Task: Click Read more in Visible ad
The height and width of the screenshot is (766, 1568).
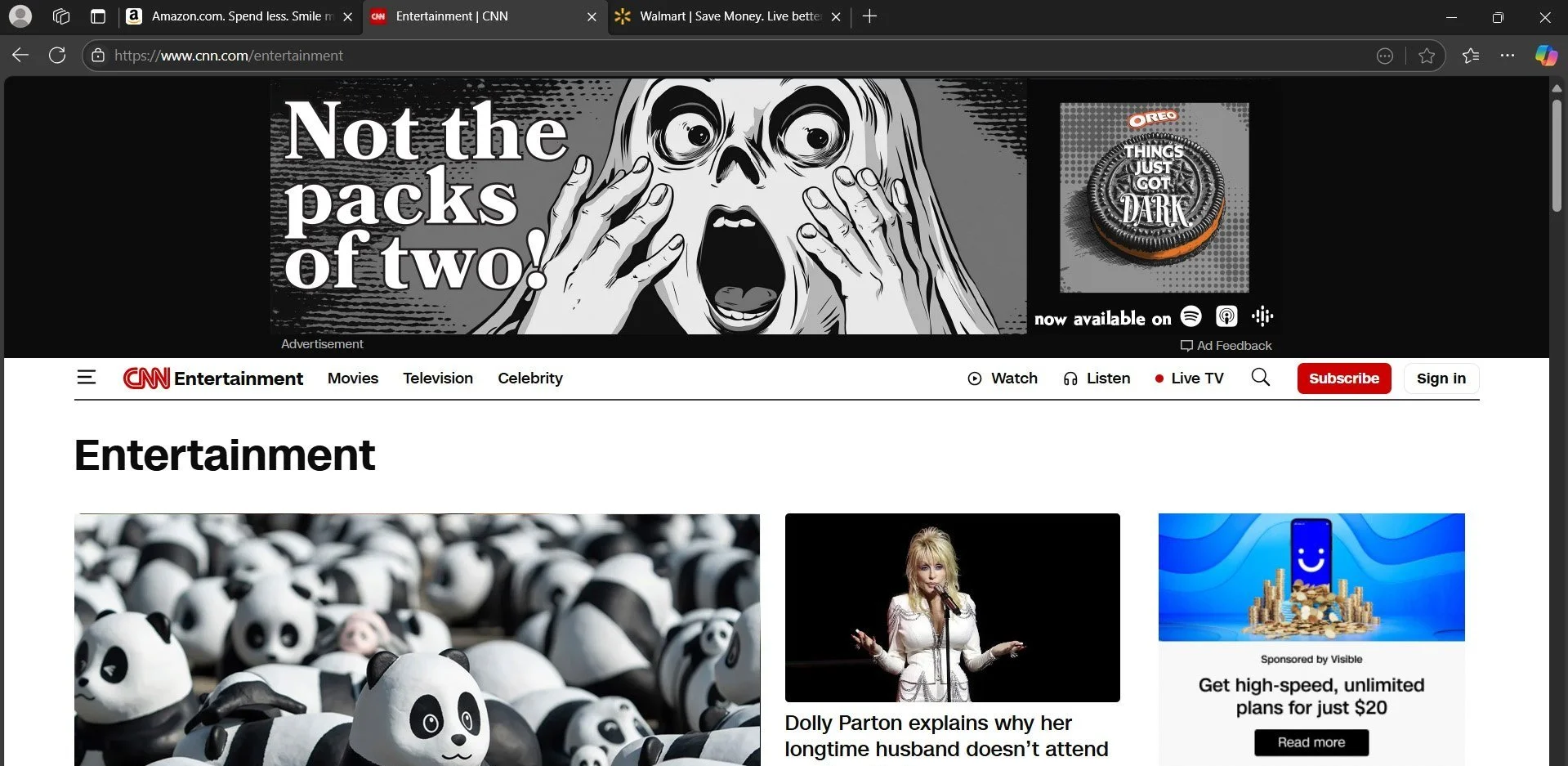Action: tap(1311, 742)
